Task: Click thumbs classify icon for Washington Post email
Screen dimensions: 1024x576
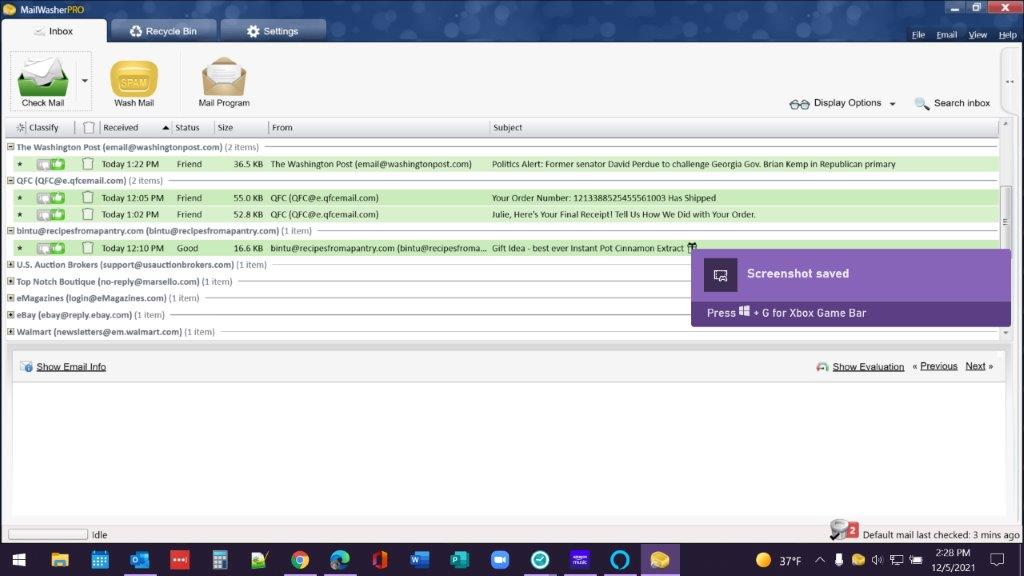Action: tap(50, 164)
